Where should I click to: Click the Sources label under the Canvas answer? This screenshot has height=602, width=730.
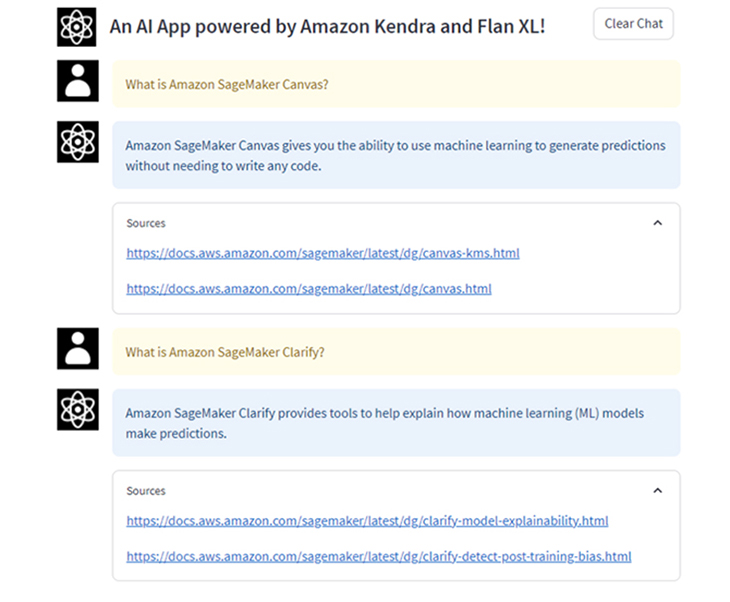(146, 223)
